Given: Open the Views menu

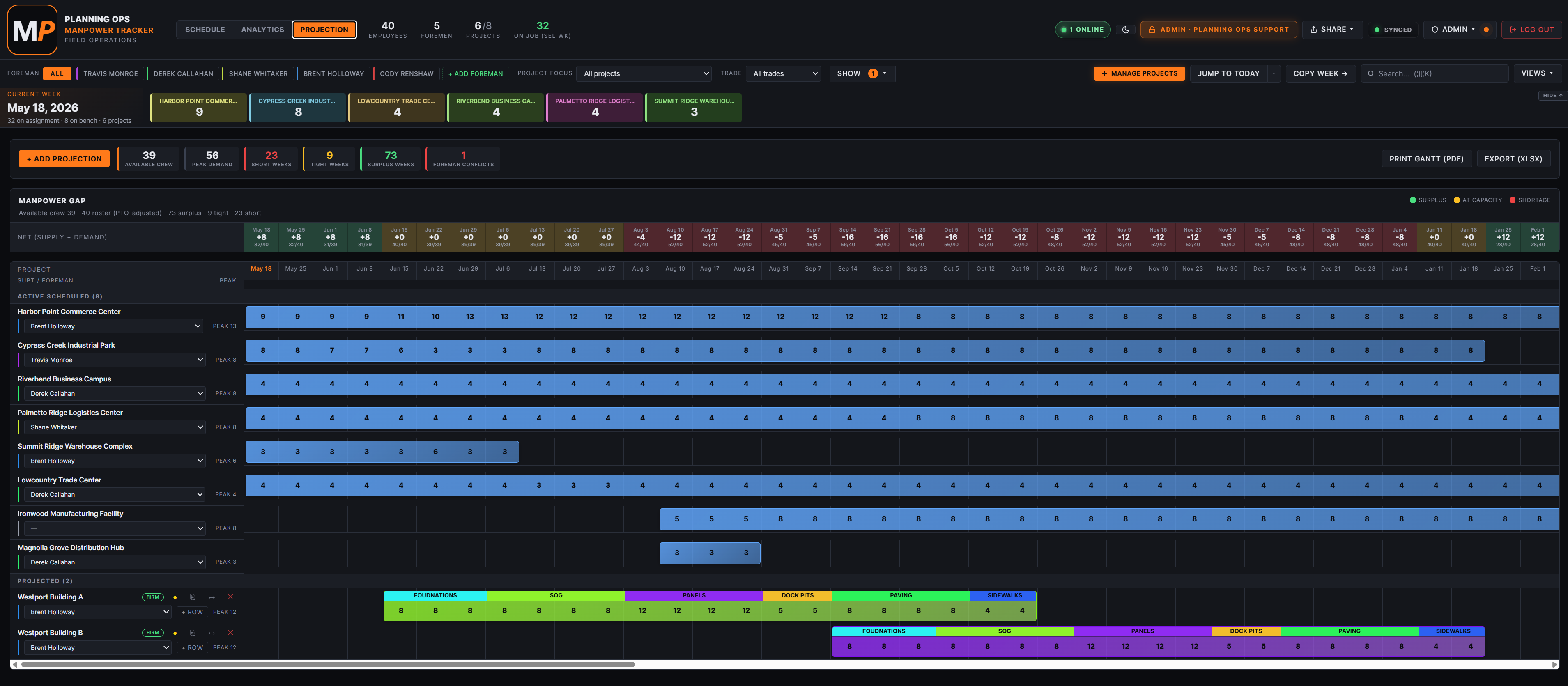Looking at the screenshot, I should click(1537, 73).
